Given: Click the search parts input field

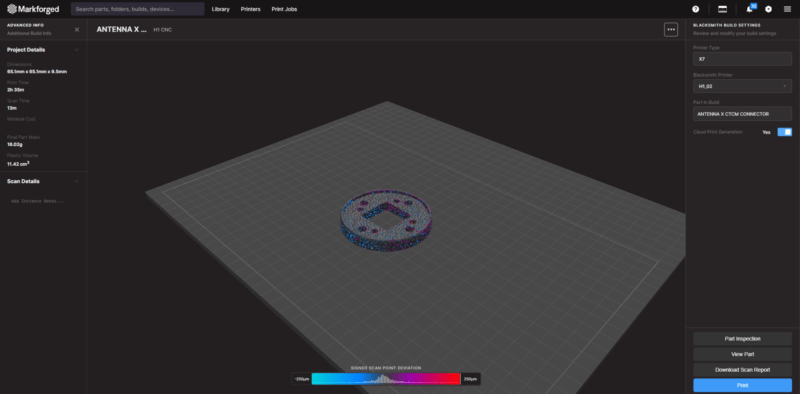Looking at the screenshot, I should tap(138, 9).
